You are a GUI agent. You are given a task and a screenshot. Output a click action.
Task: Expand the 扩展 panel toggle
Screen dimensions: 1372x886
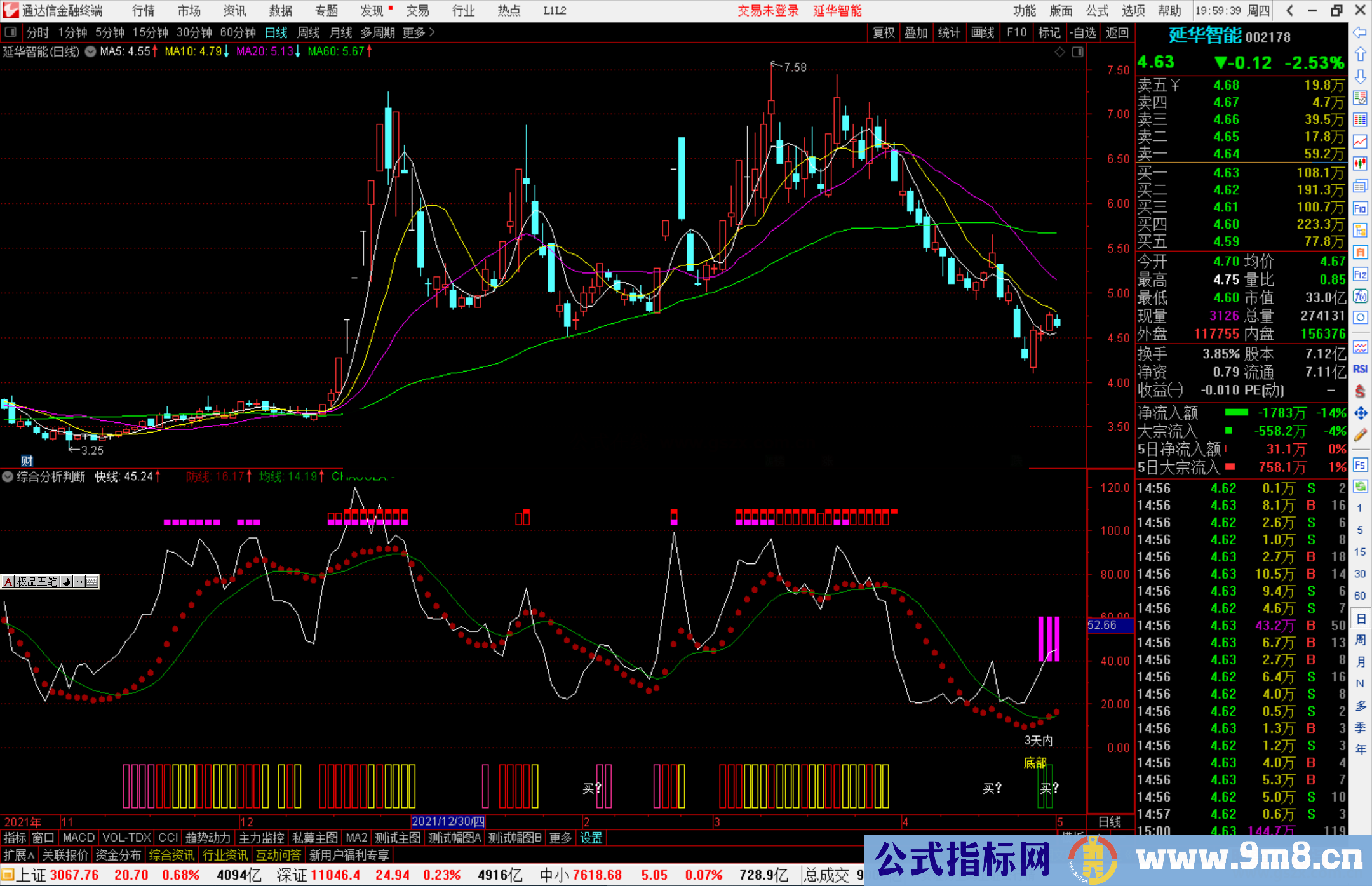[x=19, y=855]
